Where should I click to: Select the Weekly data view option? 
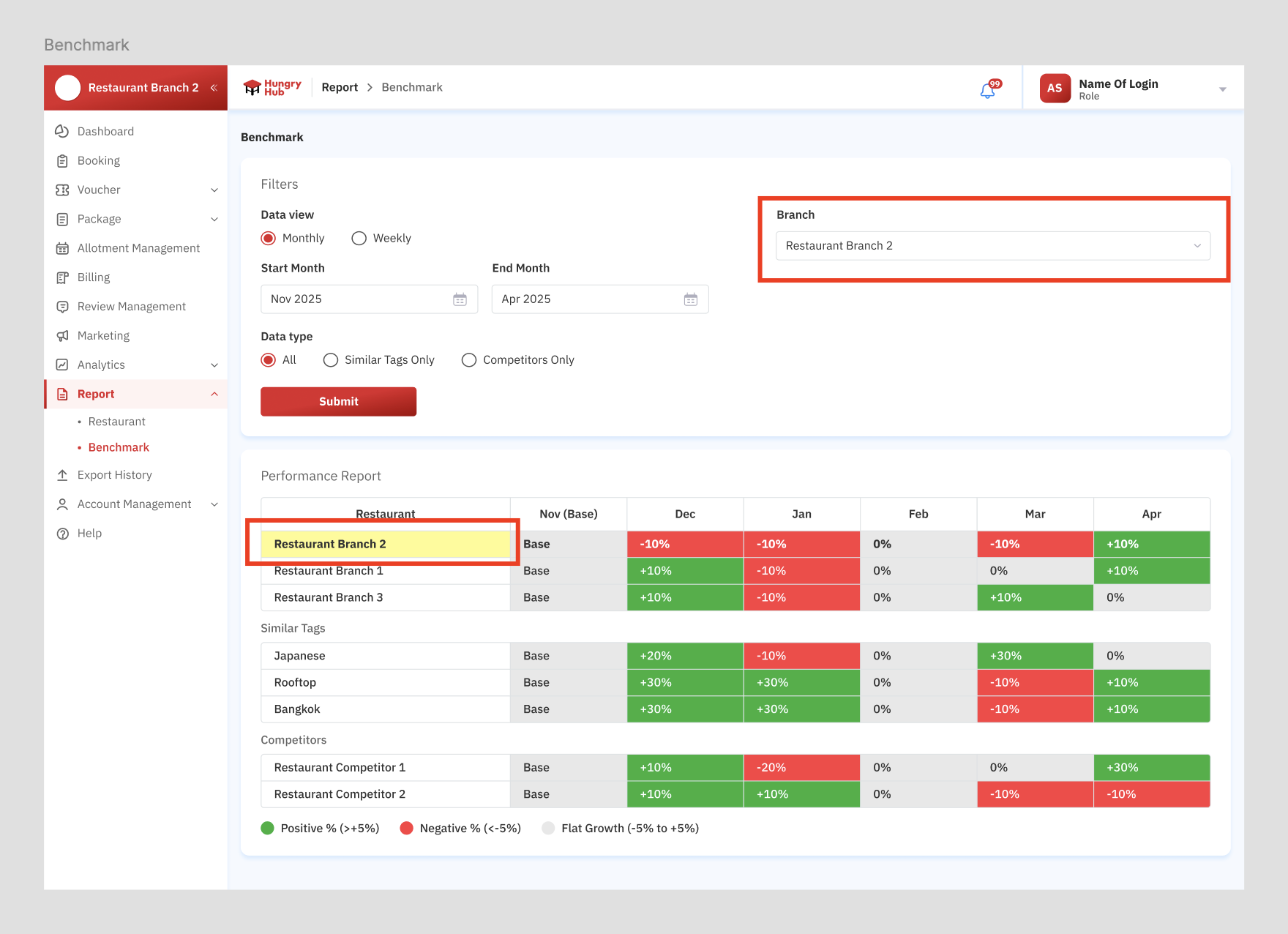click(x=359, y=239)
